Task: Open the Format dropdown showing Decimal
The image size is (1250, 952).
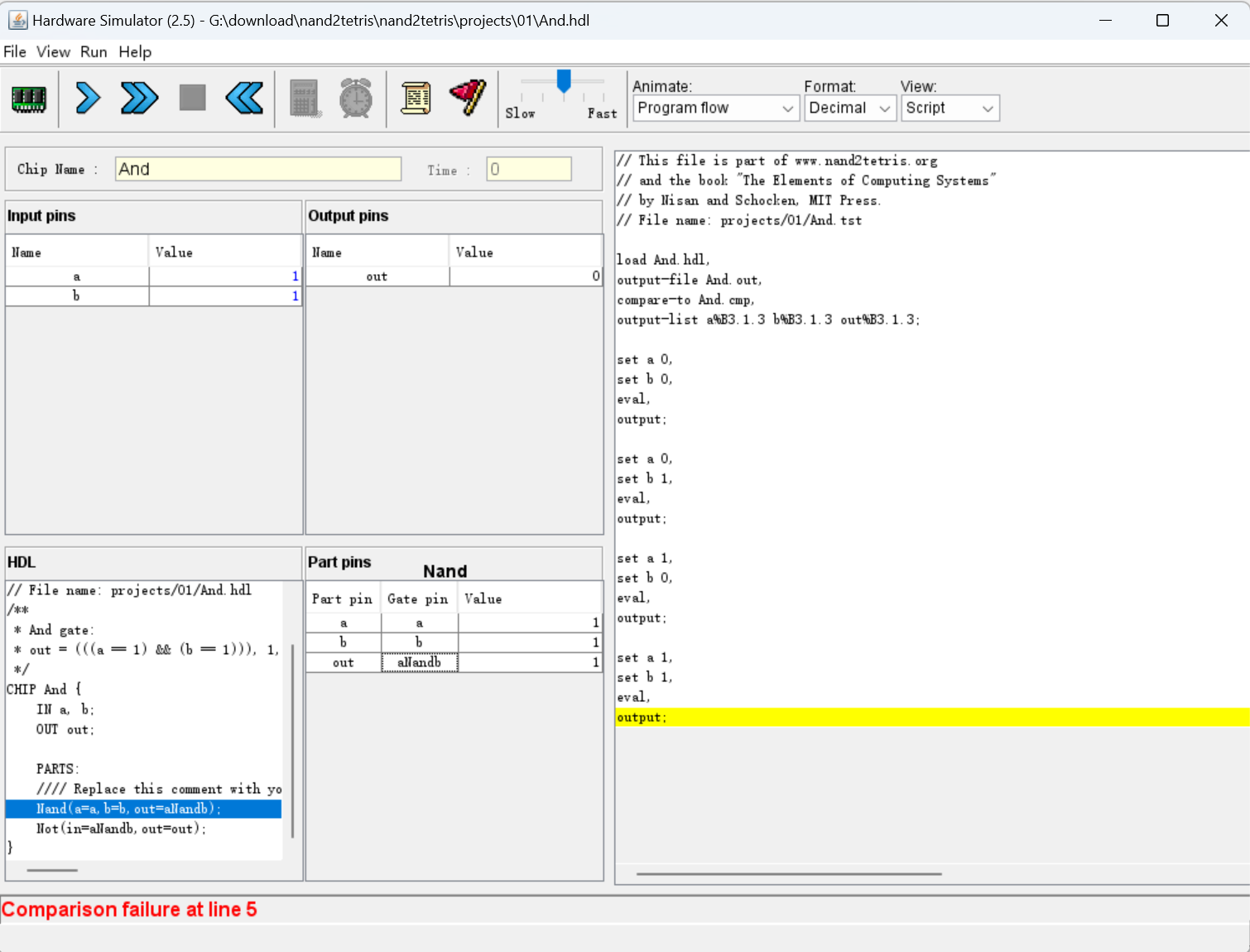Action: [849, 108]
